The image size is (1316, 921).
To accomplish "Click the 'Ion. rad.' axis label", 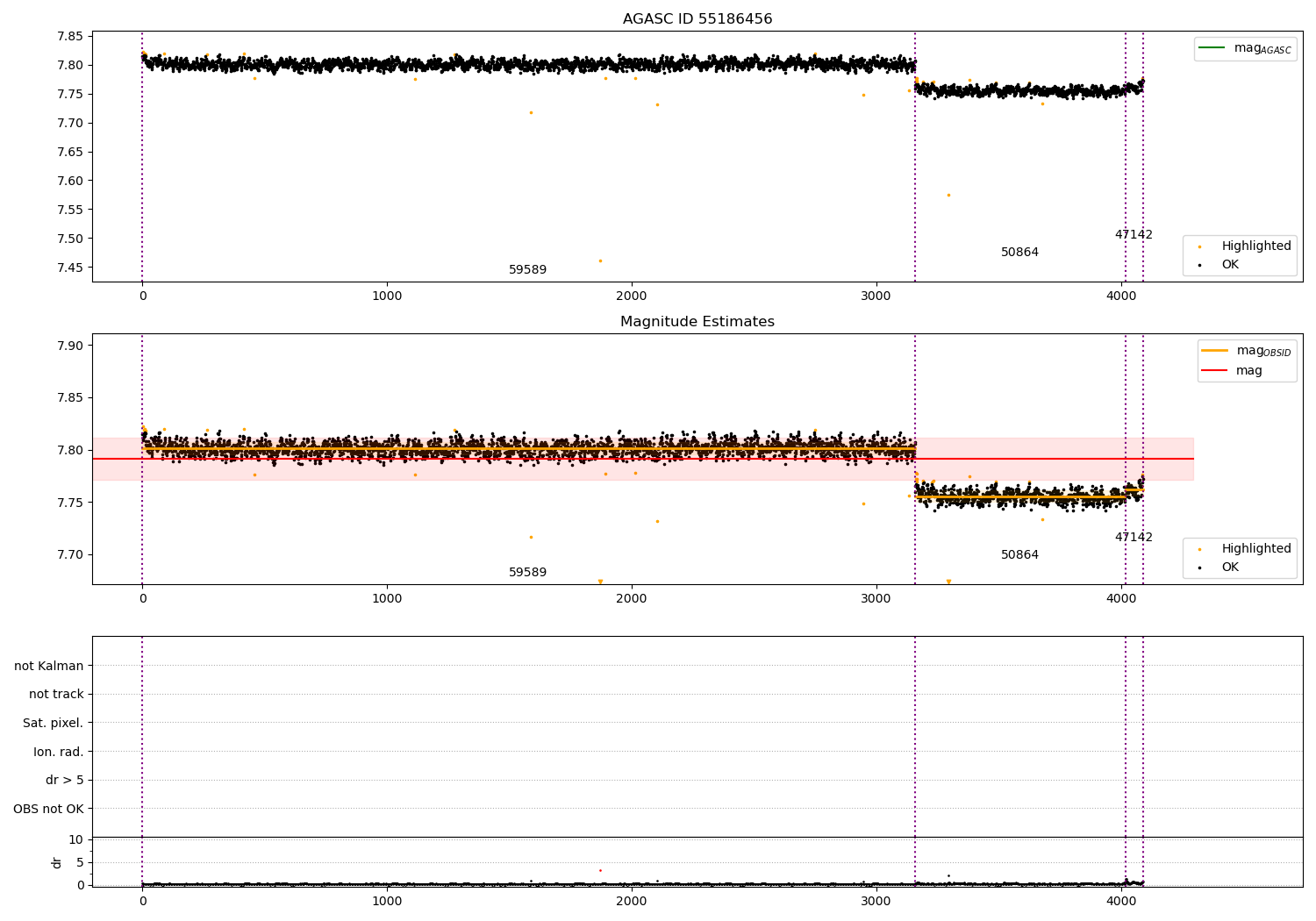I will [x=59, y=752].
